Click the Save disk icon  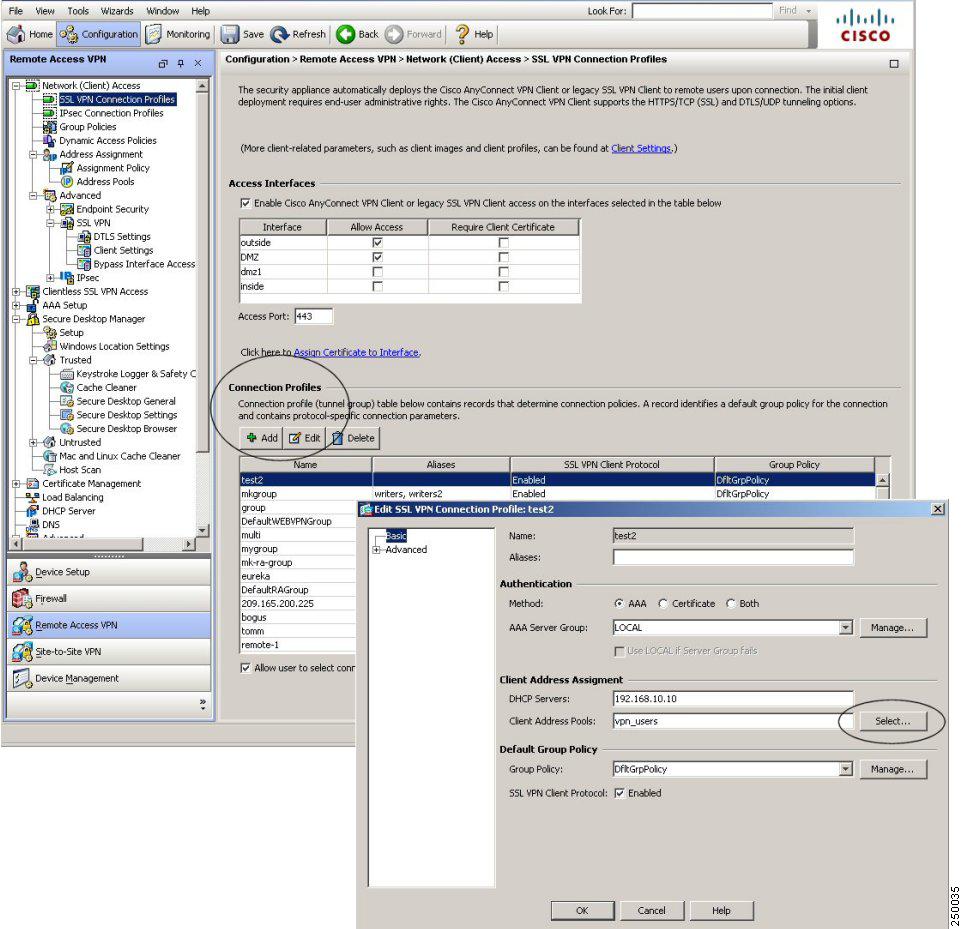tap(229, 34)
